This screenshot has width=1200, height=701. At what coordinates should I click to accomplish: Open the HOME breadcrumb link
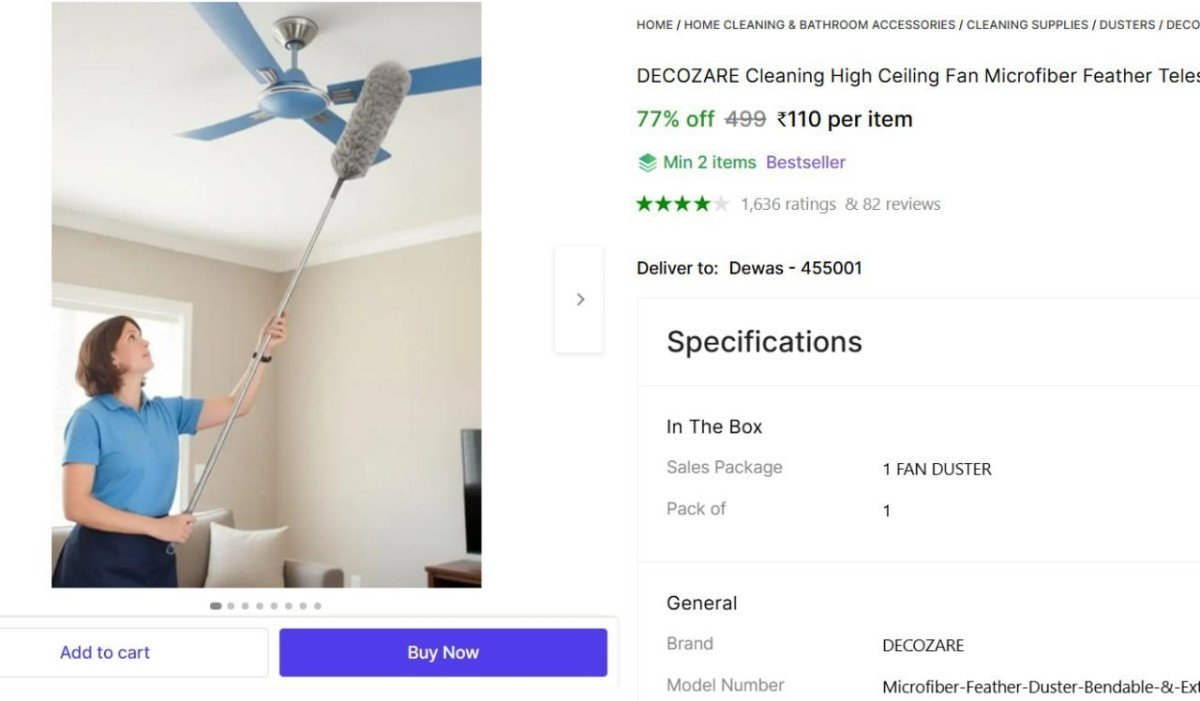654,25
